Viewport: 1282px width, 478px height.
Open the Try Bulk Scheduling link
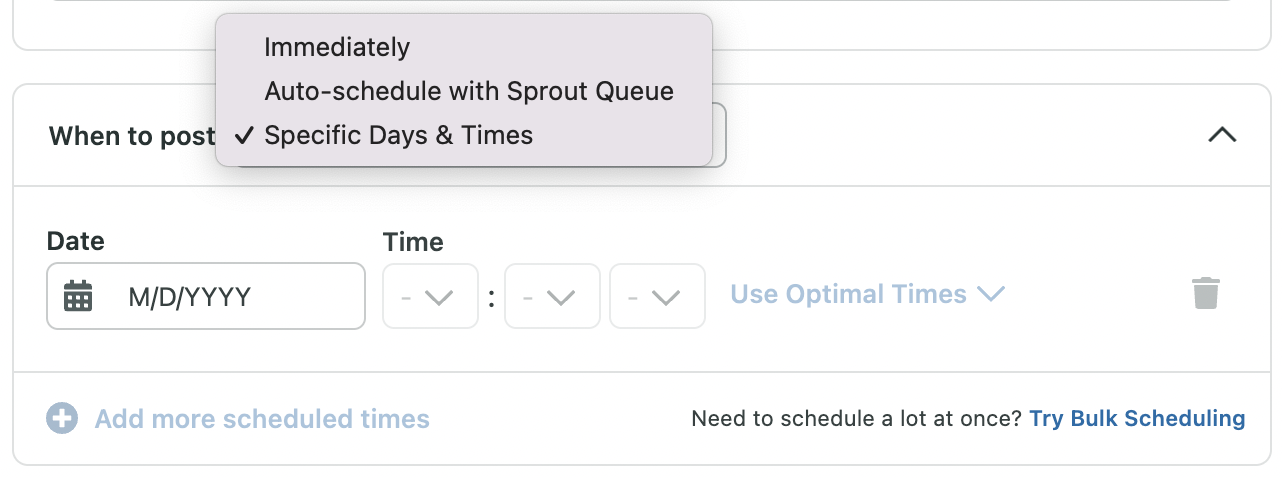click(1137, 418)
